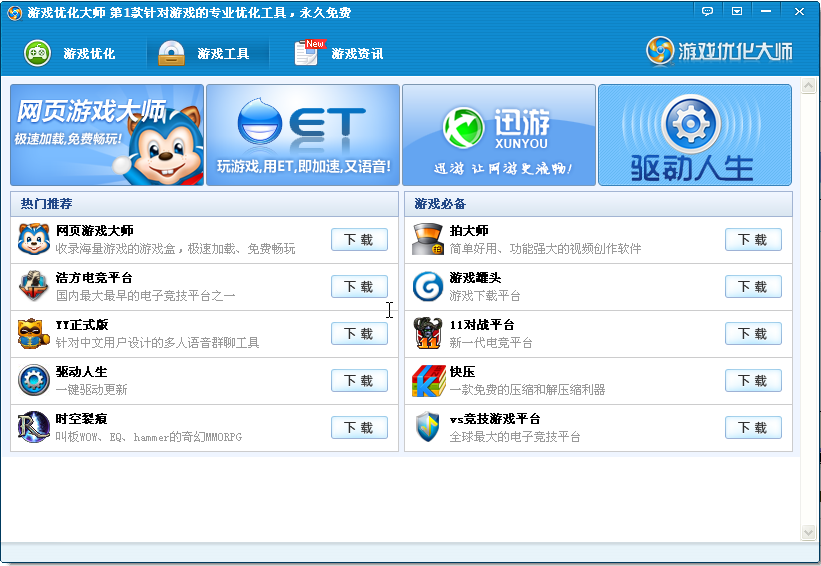821x566 pixels.
Task: Click the green gamepad icon
Action: 37,53
